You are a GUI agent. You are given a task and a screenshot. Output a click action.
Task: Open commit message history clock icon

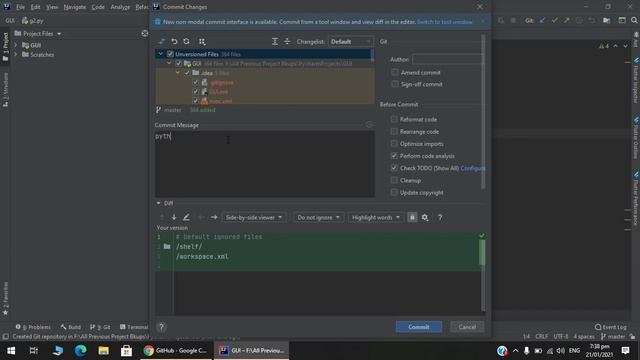(369, 125)
